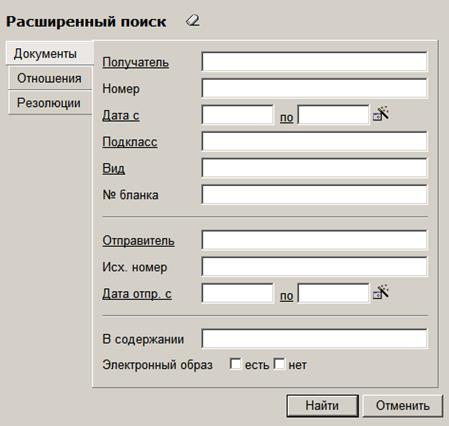Screen dimensions: 449x426
Task: Click the Найти button
Action: click(322, 406)
